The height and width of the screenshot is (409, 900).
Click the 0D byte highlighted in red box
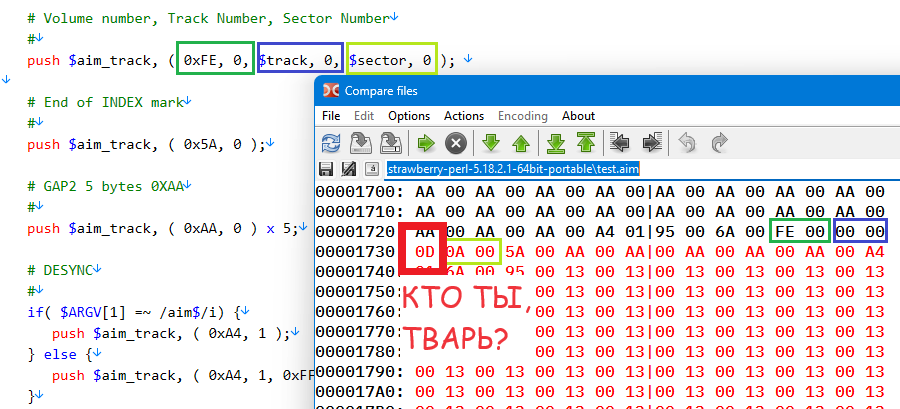click(423, 252)
